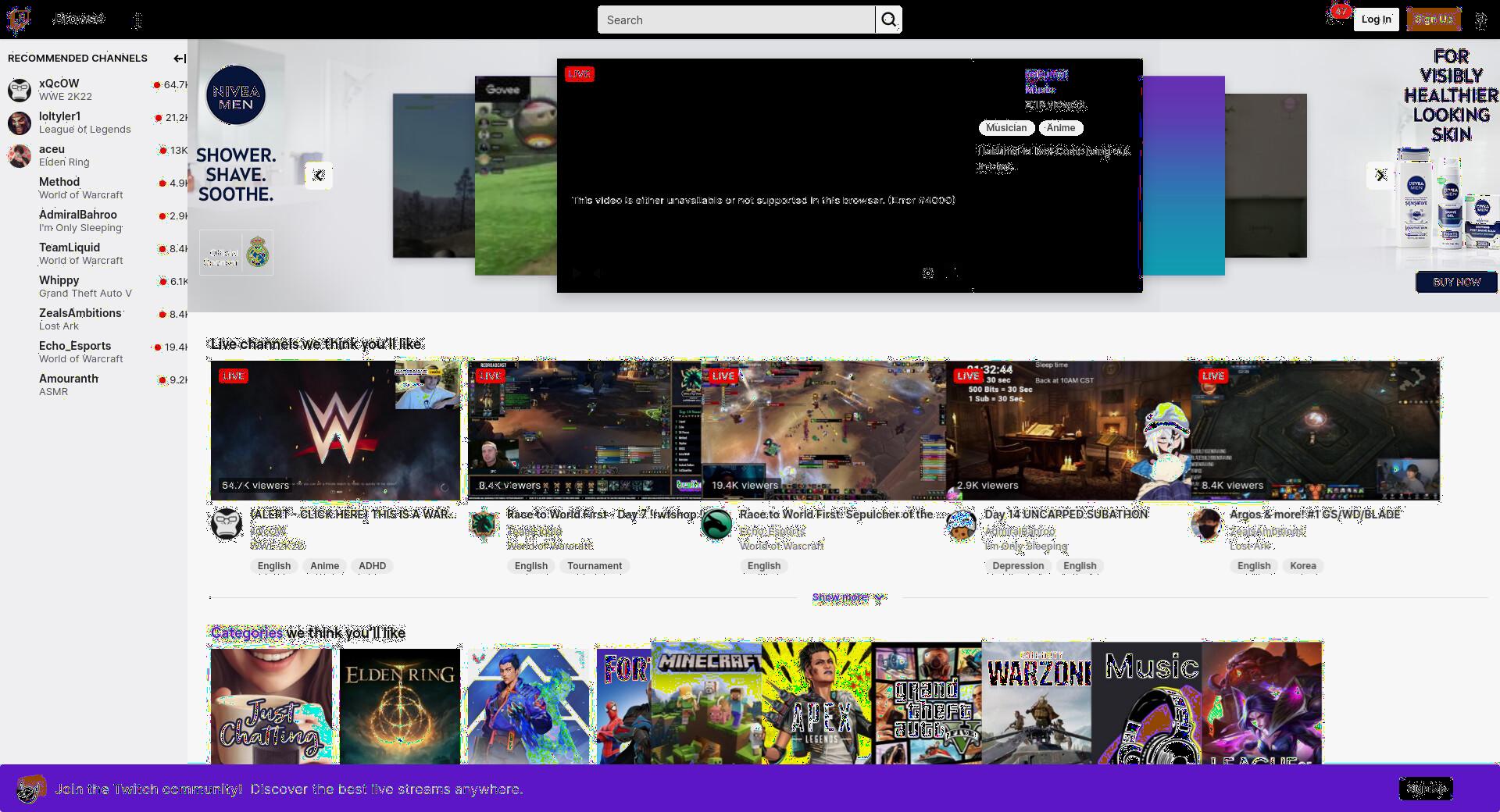
Task: Click xQcOW gorilla avatar under stream
Action: coord(227,524)
